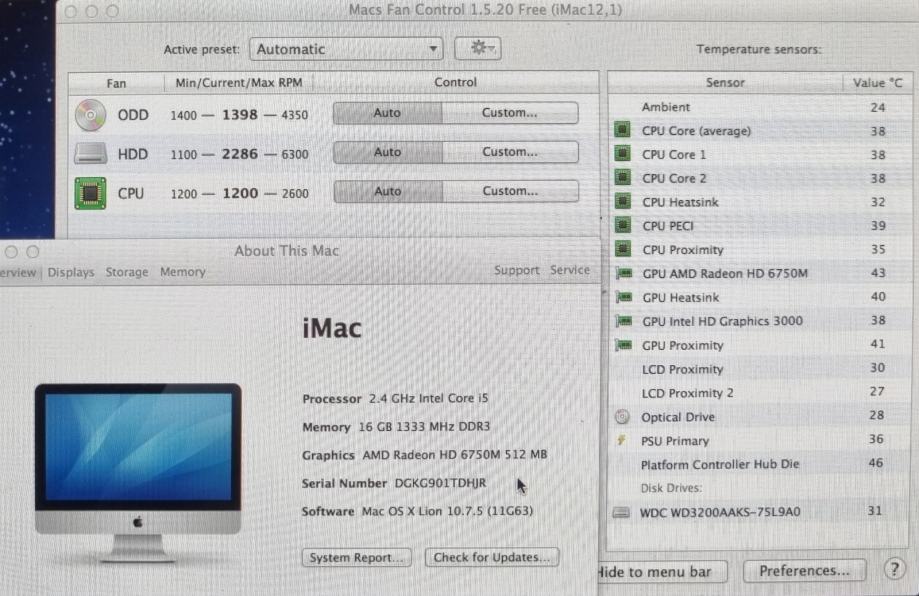Screen dimensions: 919x596
Task: Click Hide to menu bar button
Action: 662,571
